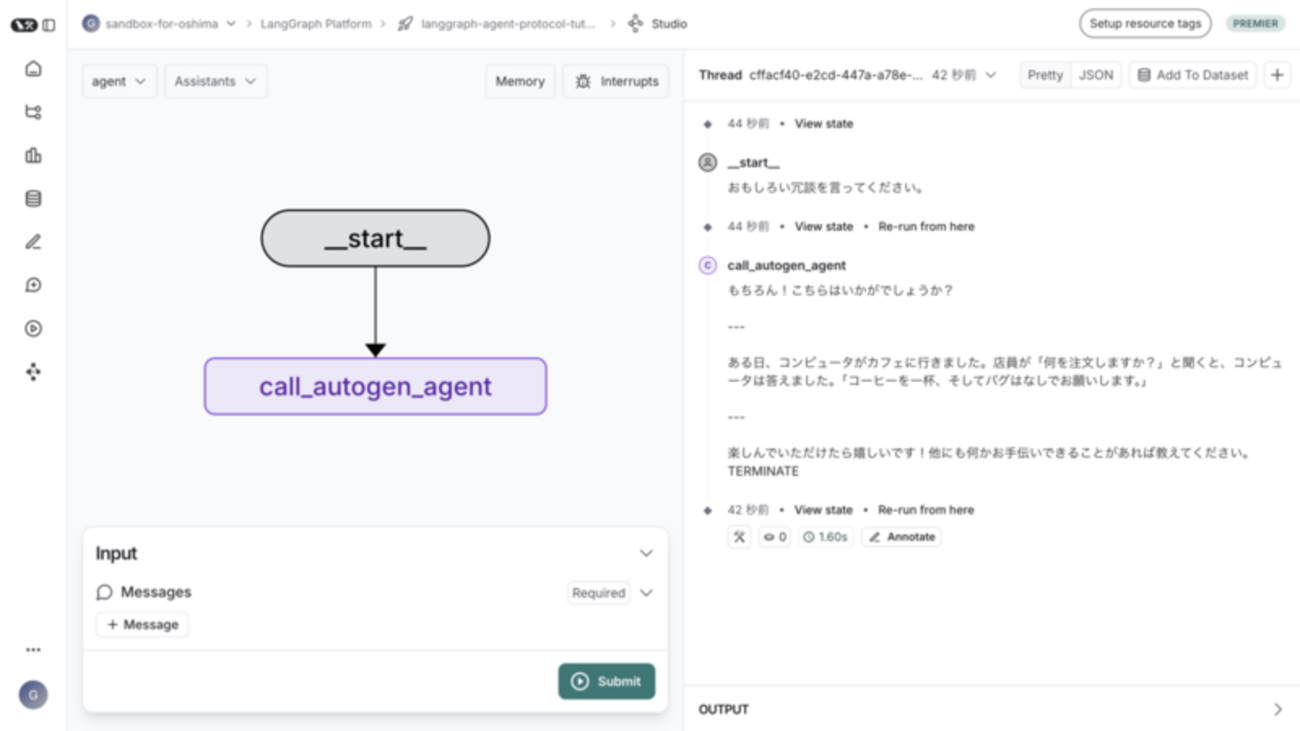Open the deployments graph sidebar icon
The height and width of the screenshot is (731, 1300).
[x=33, y=372]
